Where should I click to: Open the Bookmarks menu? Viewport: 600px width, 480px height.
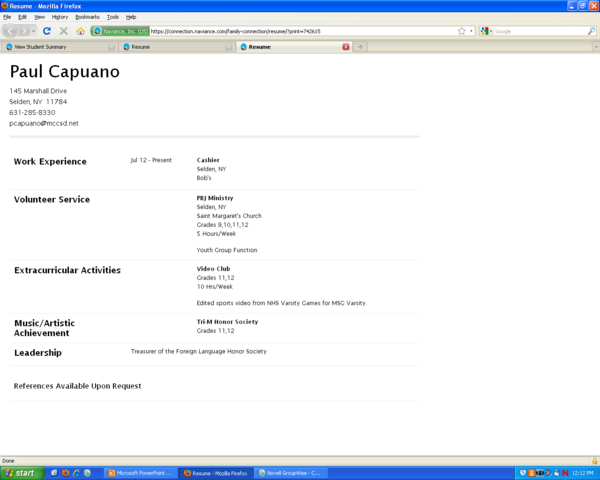pos(87,17)
